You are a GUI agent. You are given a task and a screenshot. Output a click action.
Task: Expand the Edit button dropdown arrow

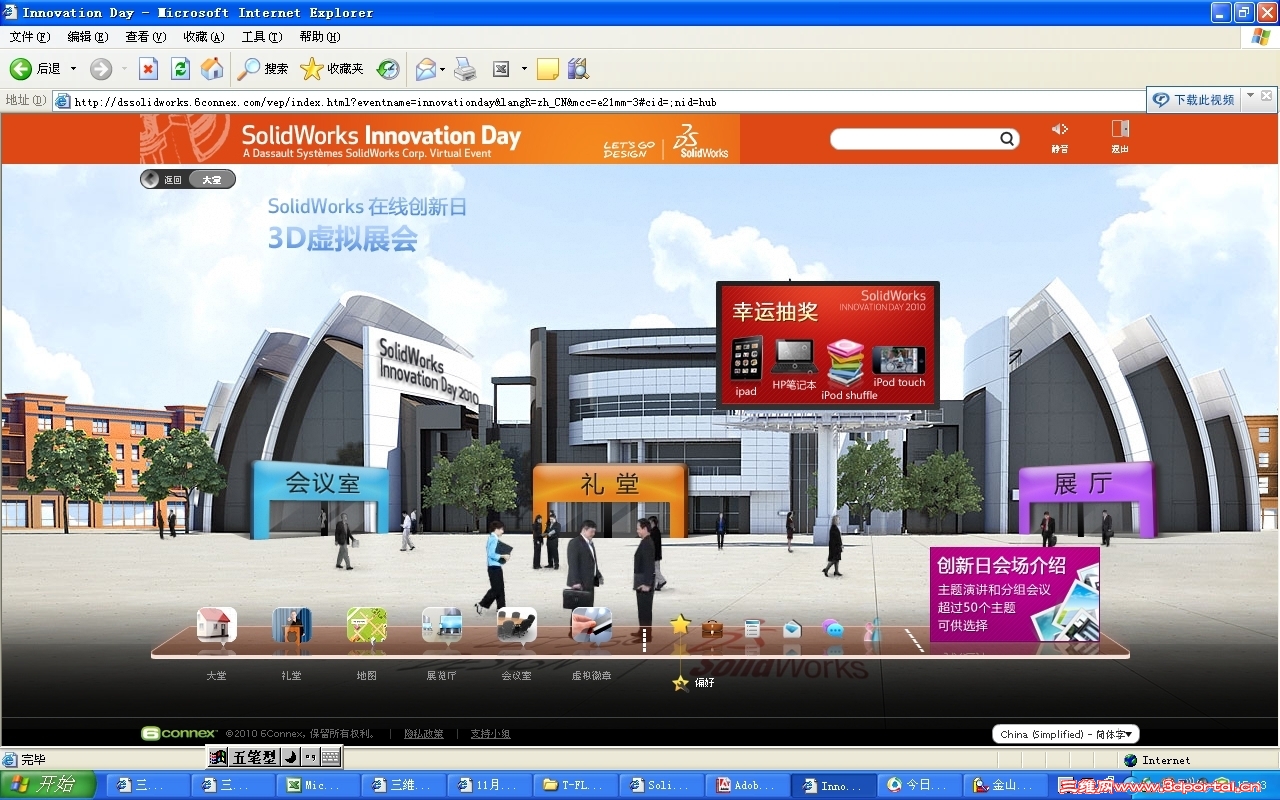tap(524, 69)
